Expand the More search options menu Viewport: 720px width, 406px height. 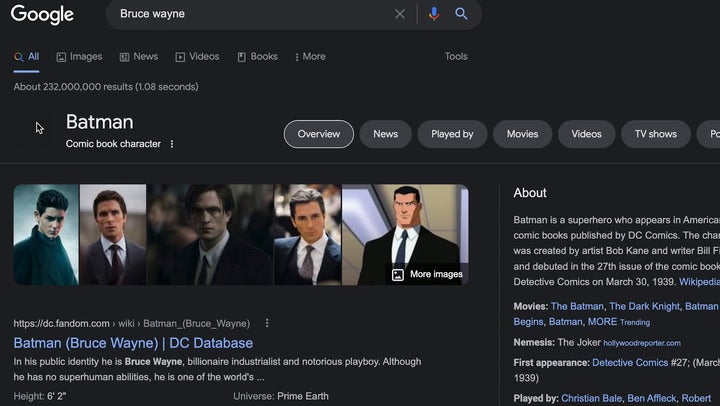(310, 57)
